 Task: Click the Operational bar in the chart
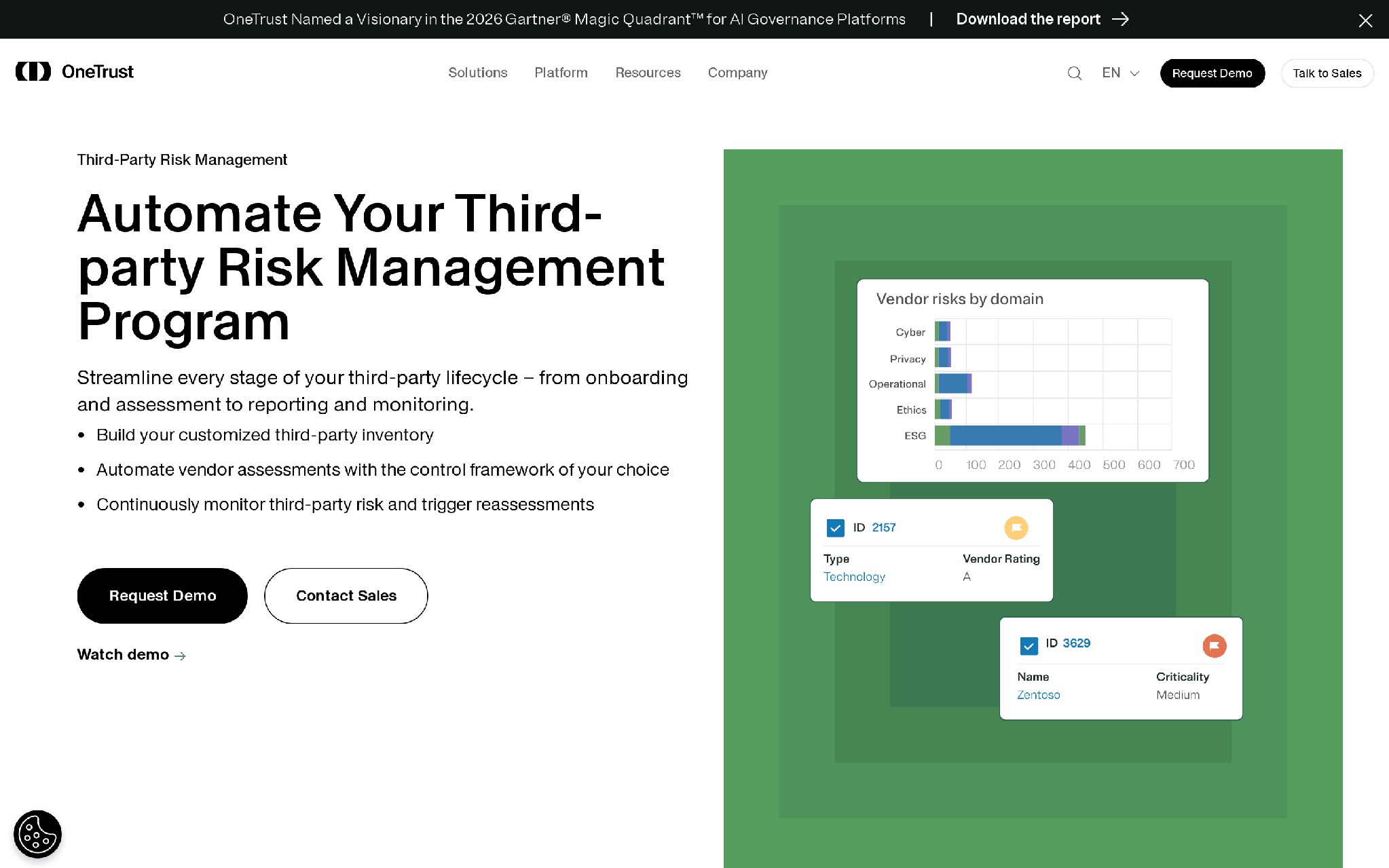(x=953, y=383)
